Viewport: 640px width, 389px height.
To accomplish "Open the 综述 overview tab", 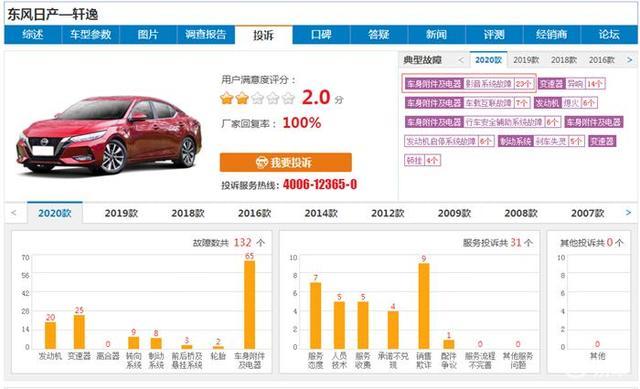I will coord(33,35).
